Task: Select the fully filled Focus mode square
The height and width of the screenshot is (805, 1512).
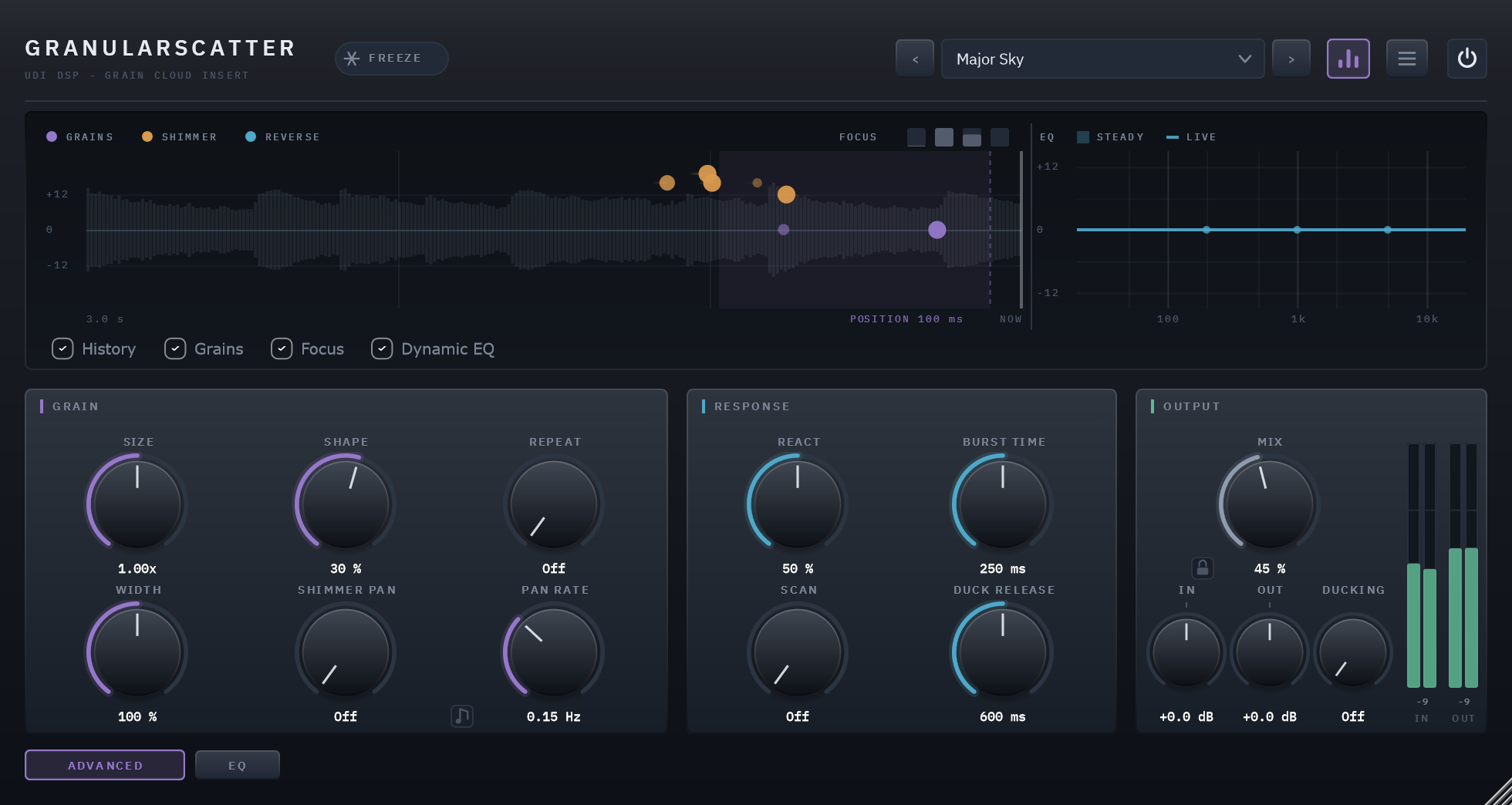Action: click(944, 137)
